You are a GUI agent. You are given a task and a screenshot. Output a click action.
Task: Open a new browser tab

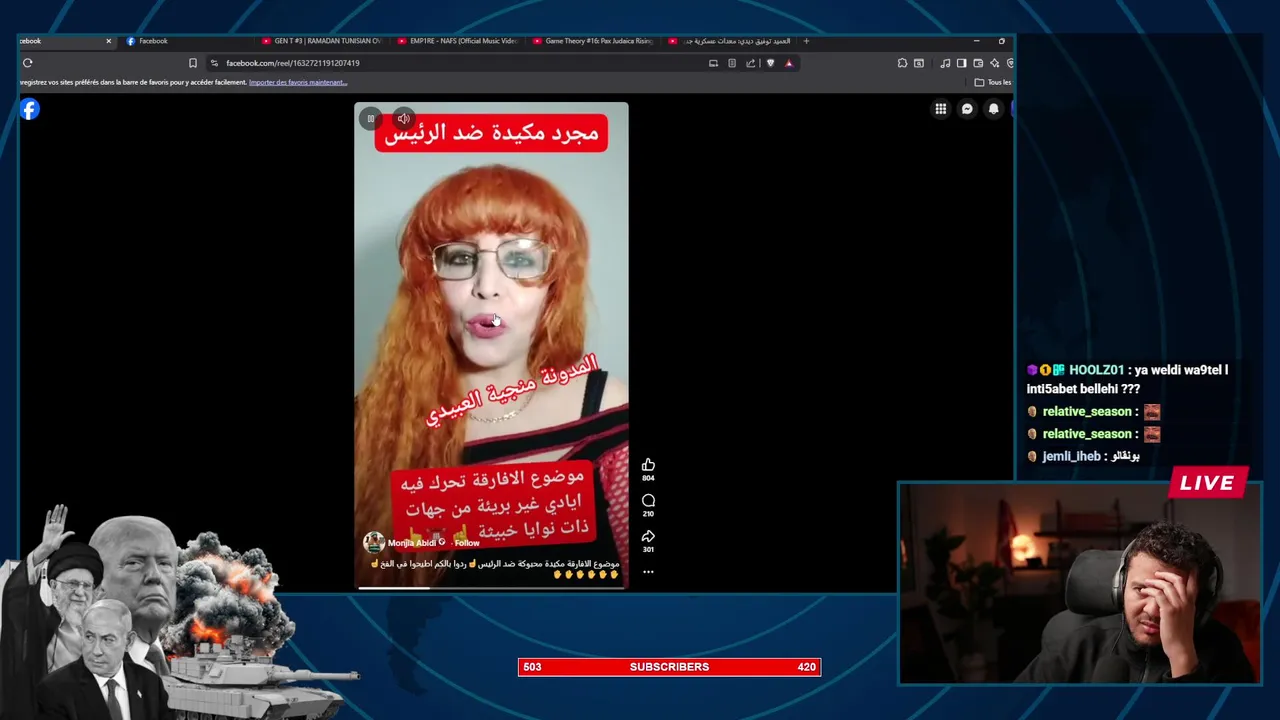pyautogui.click(x=807, y=41)
